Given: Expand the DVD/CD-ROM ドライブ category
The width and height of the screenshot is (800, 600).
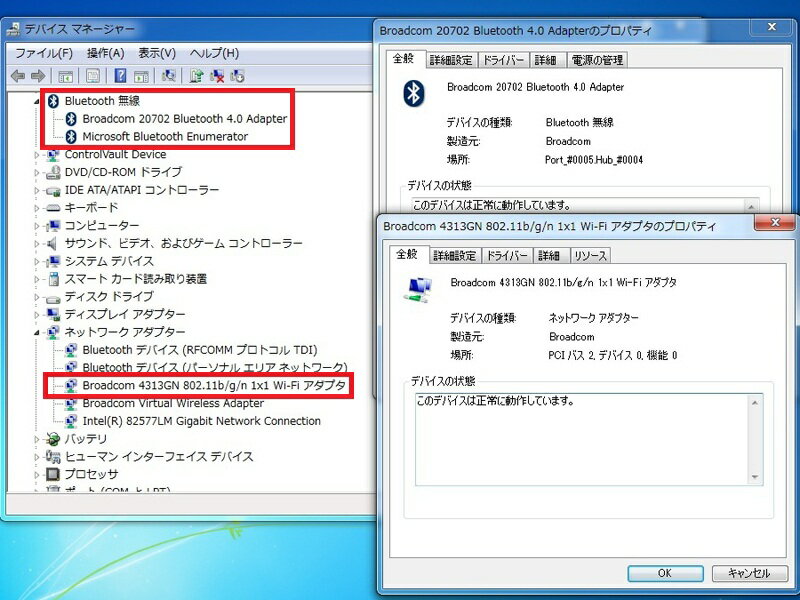Looking at the screenshot, I should 37,172.
